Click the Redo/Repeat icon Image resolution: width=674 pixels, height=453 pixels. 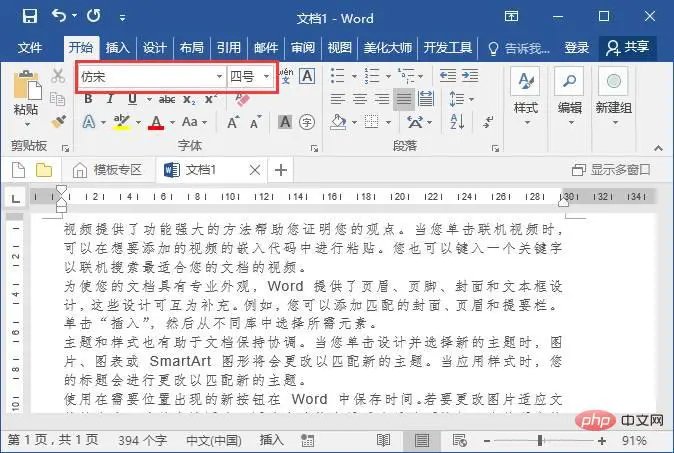click(94, 16)
